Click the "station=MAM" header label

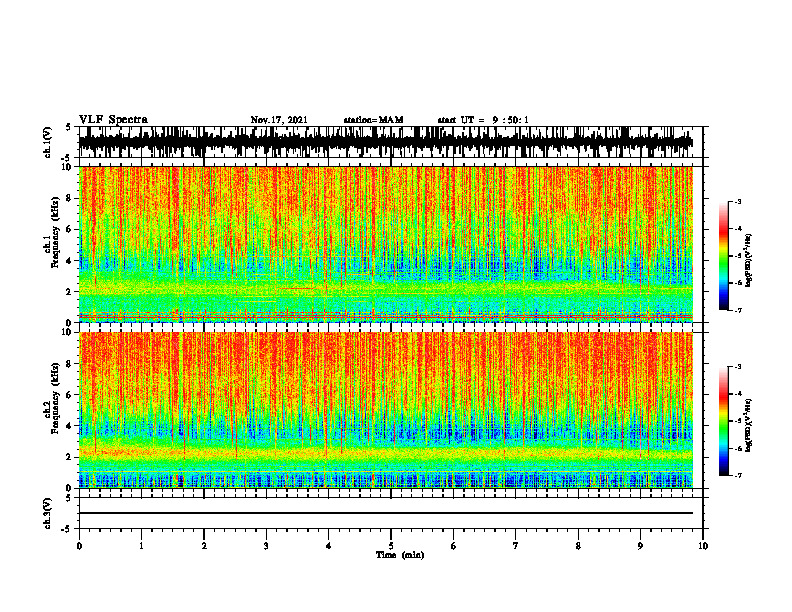pyautogui.click(x=374, y=120)
